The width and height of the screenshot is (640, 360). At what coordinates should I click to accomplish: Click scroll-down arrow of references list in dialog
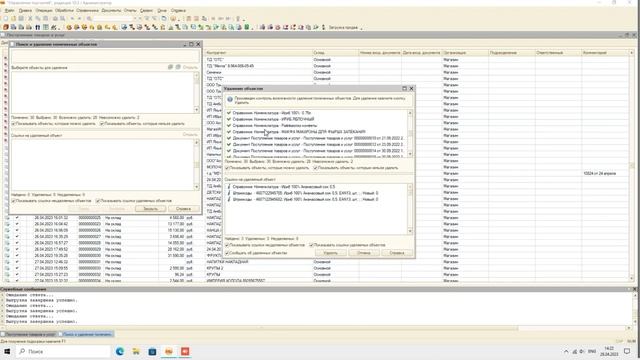(410, 231)
